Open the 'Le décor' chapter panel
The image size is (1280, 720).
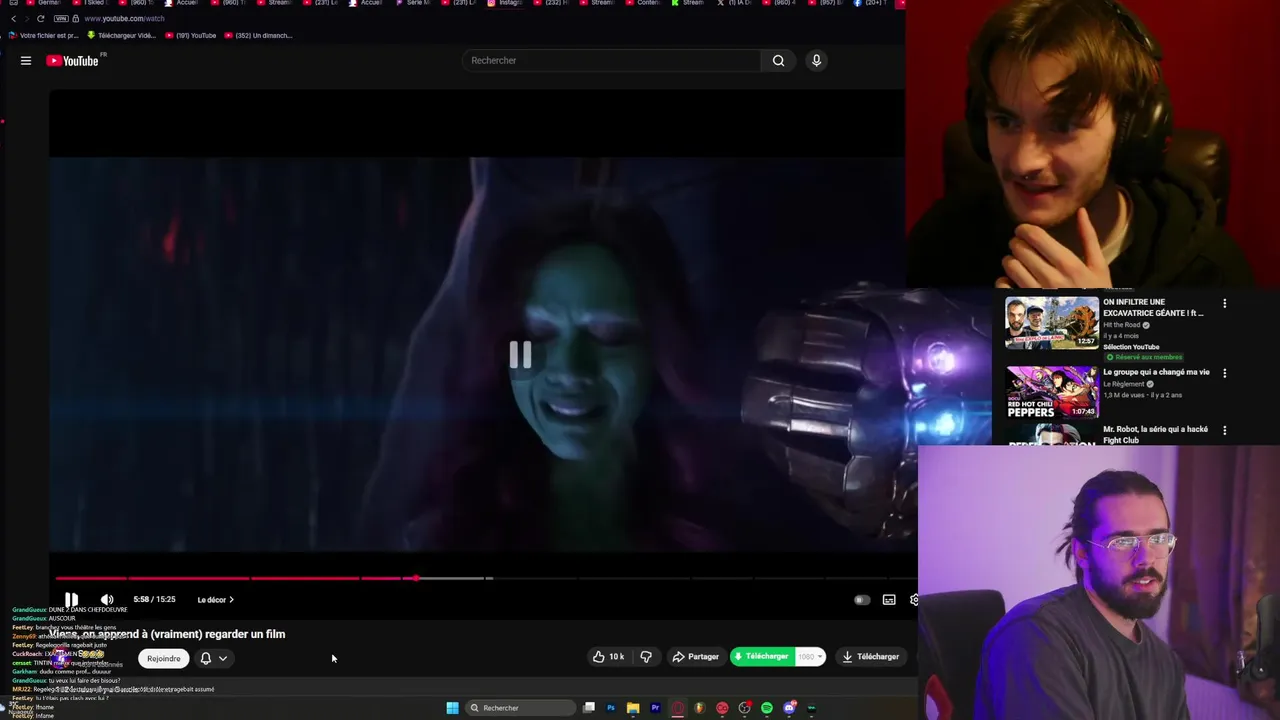pos(215,600)
